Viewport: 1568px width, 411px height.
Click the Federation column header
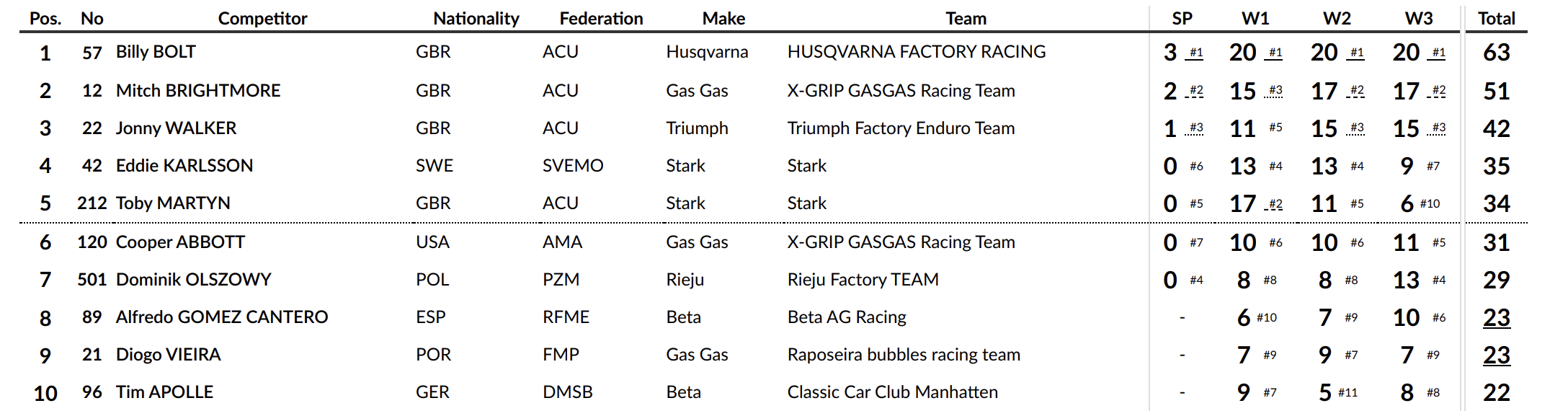pos(601,19)
